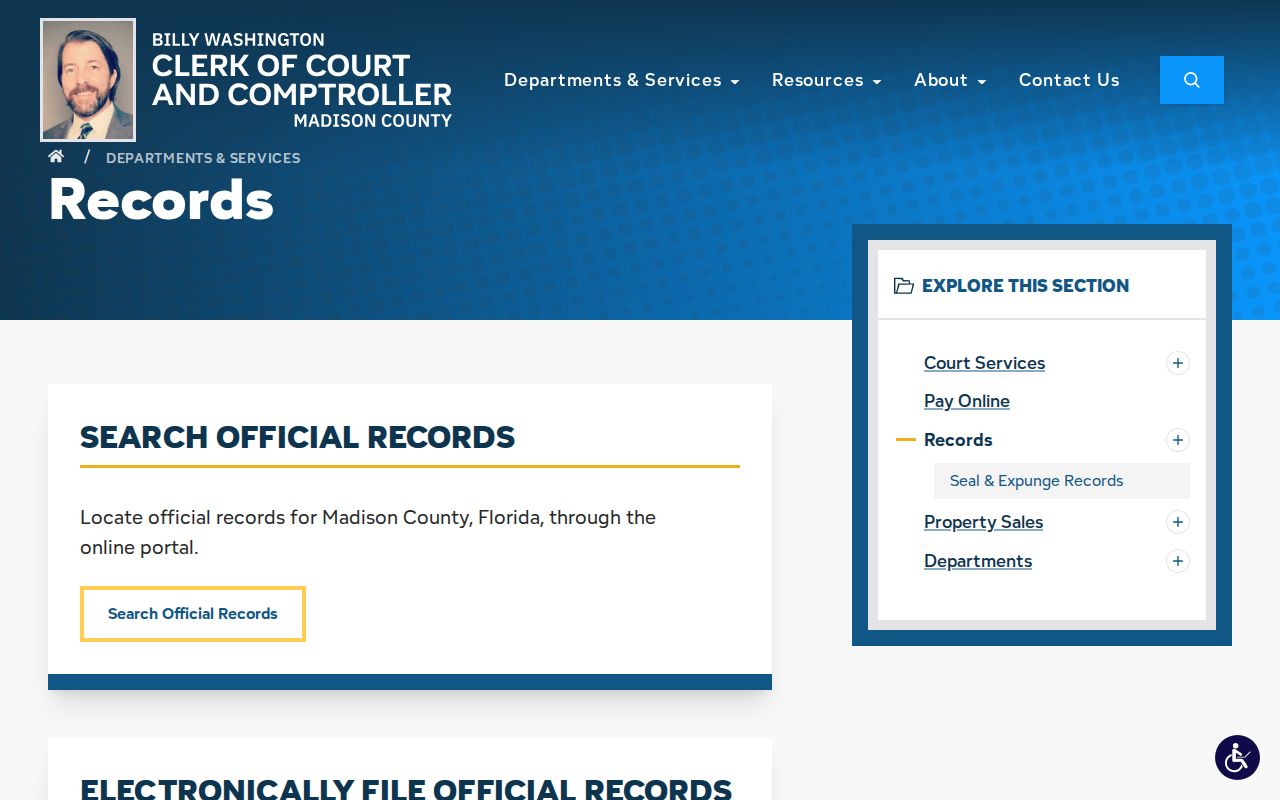1280x800 pixels.
Task: Select the Records sidebar item
Action: click(958, 440)
